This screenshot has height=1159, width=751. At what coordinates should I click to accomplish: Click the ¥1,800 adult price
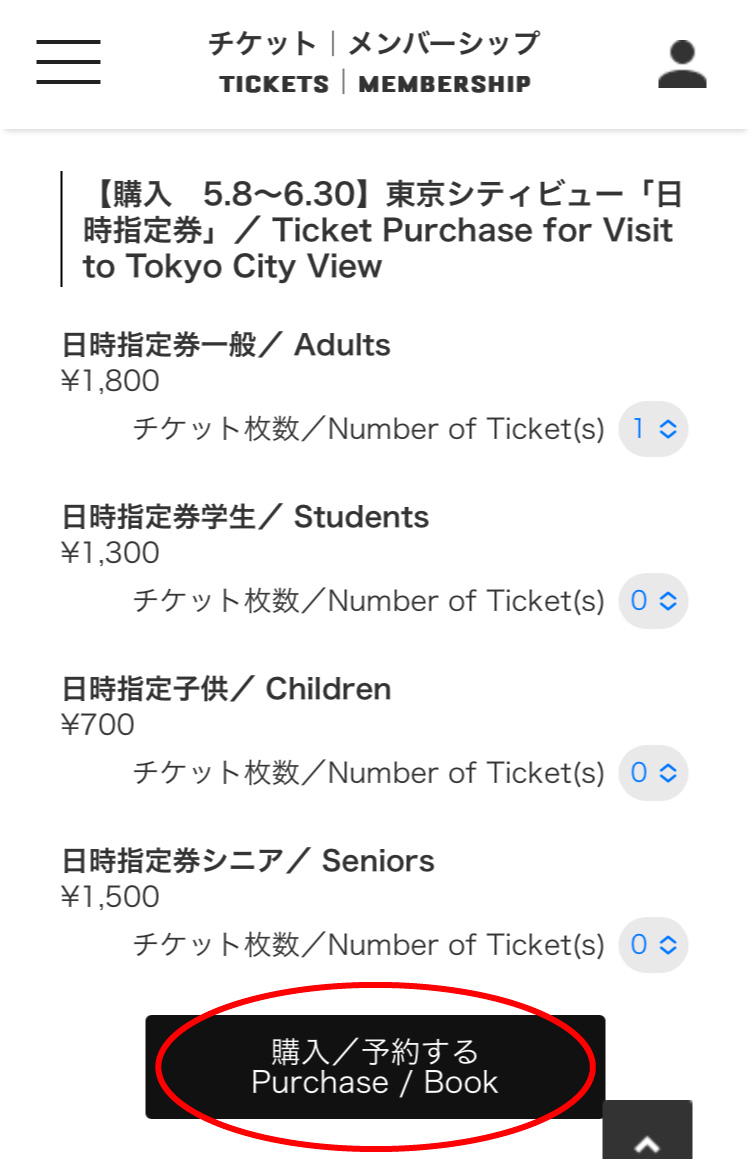pyautogui.click(x=110, y=381)
